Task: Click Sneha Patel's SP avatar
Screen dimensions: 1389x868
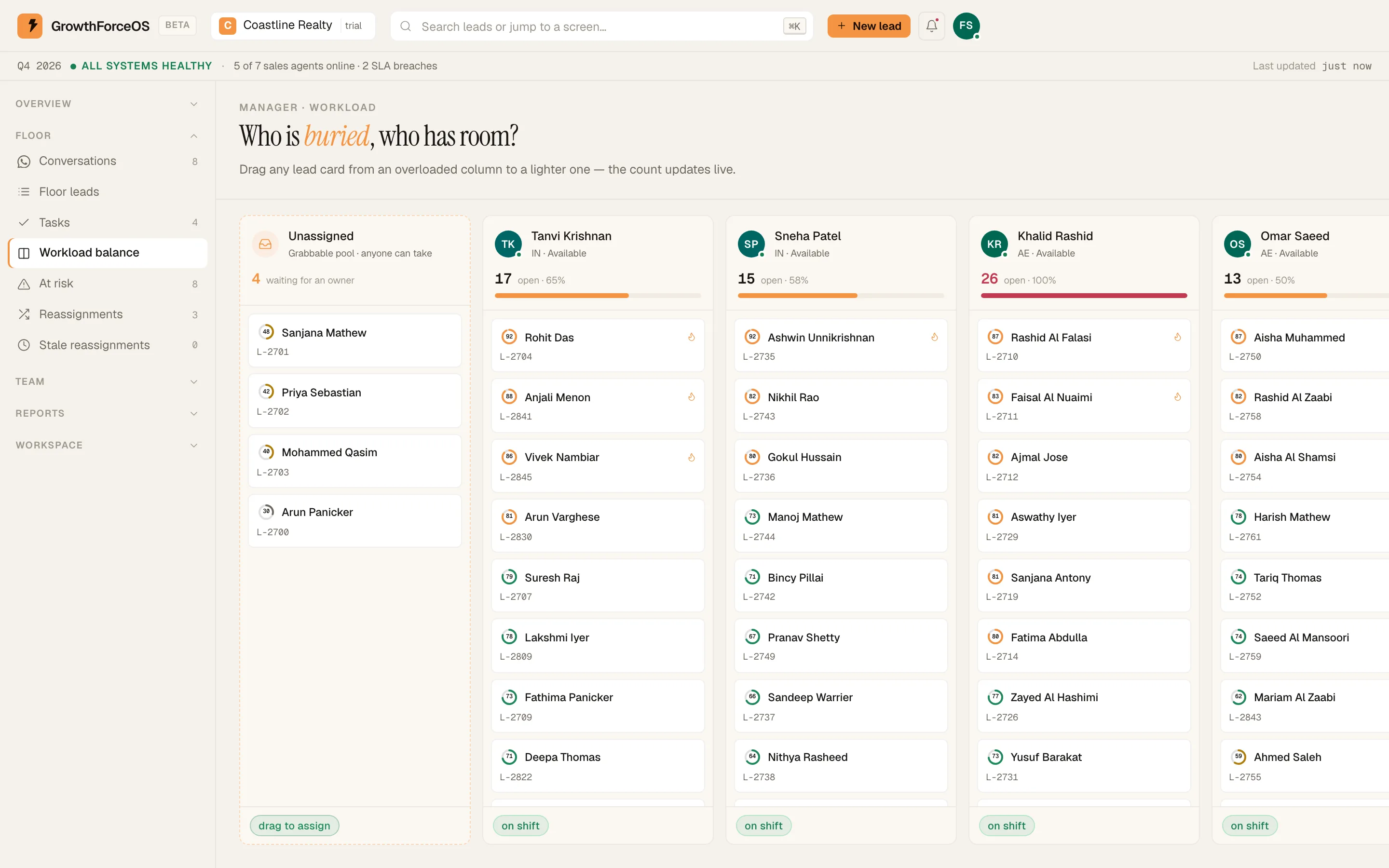Action: 751,244
